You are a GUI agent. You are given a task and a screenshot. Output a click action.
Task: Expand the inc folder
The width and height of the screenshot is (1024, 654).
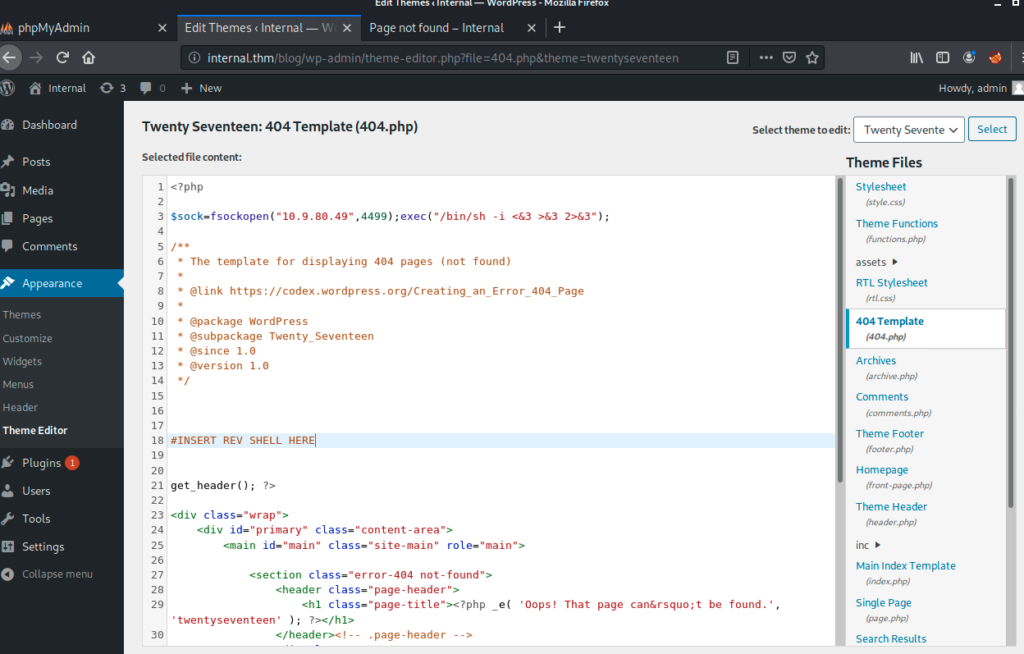click(x=868, y=545)
